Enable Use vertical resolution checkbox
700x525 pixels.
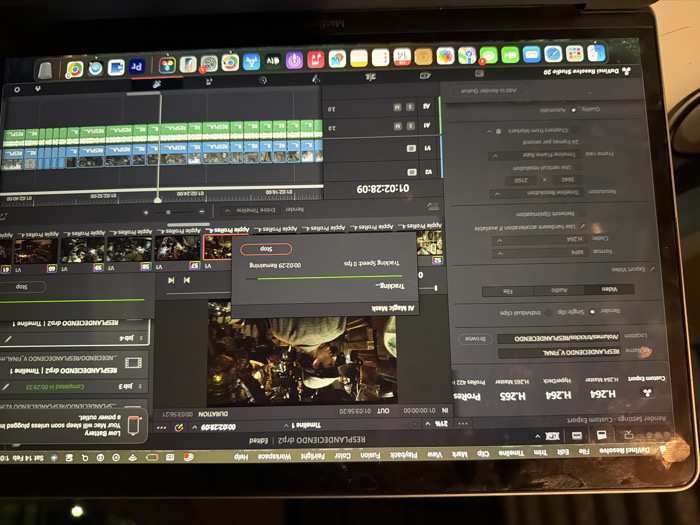point(579,167)
